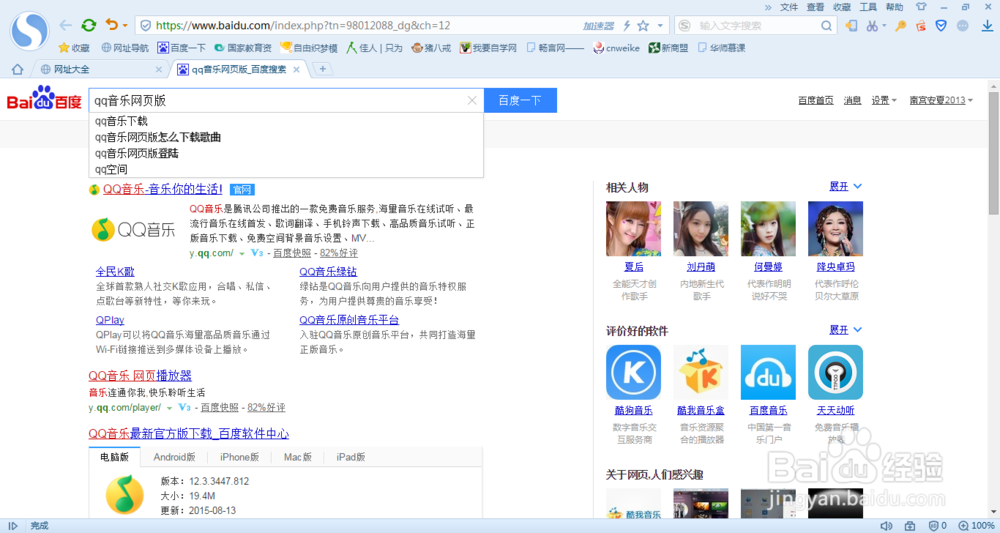Click the 酷狗音乐 app icon
The image size is (1000, 533).
[x=633, y=372]
